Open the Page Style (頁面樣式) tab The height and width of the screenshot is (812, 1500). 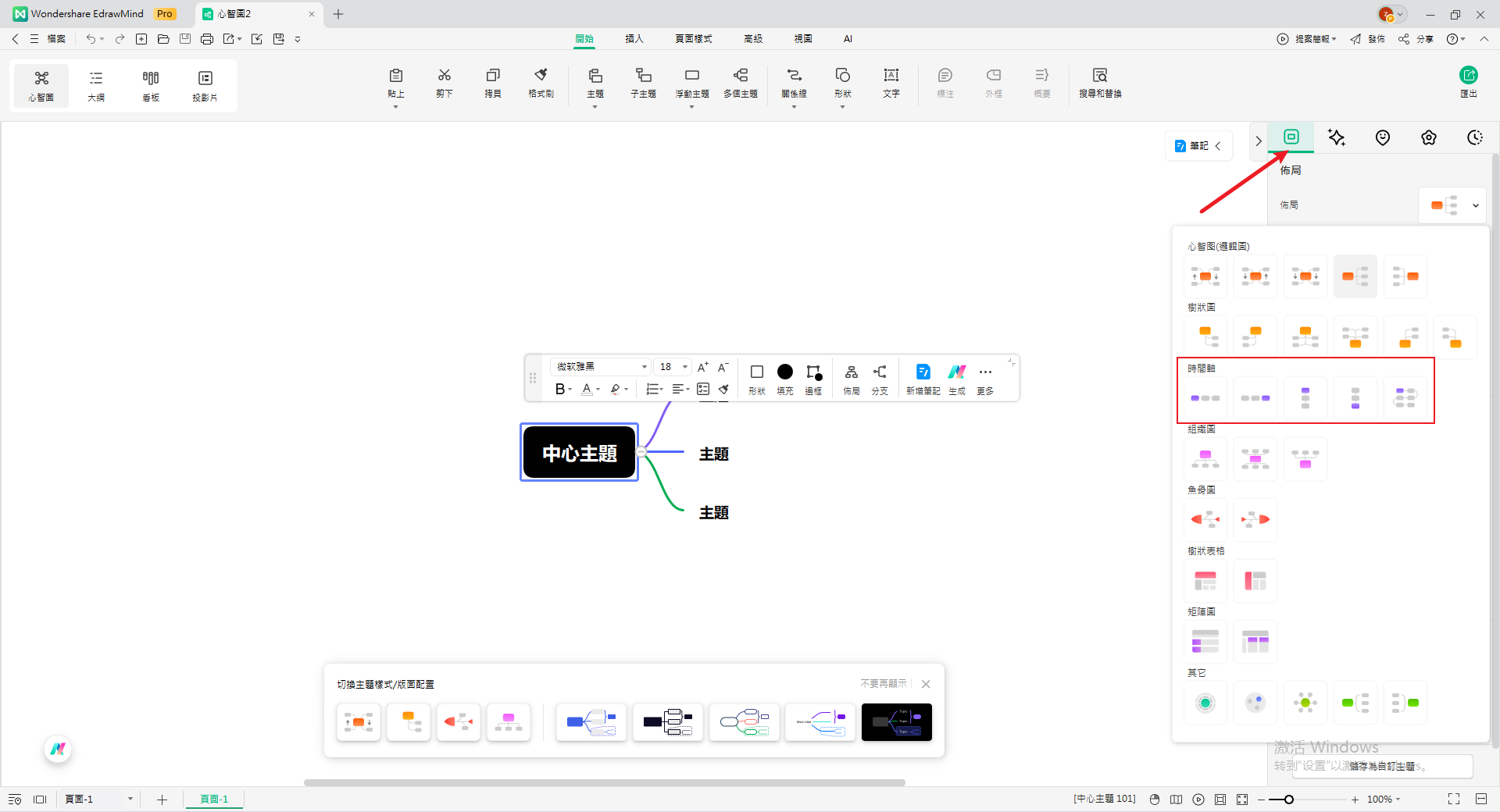[693, 38]
